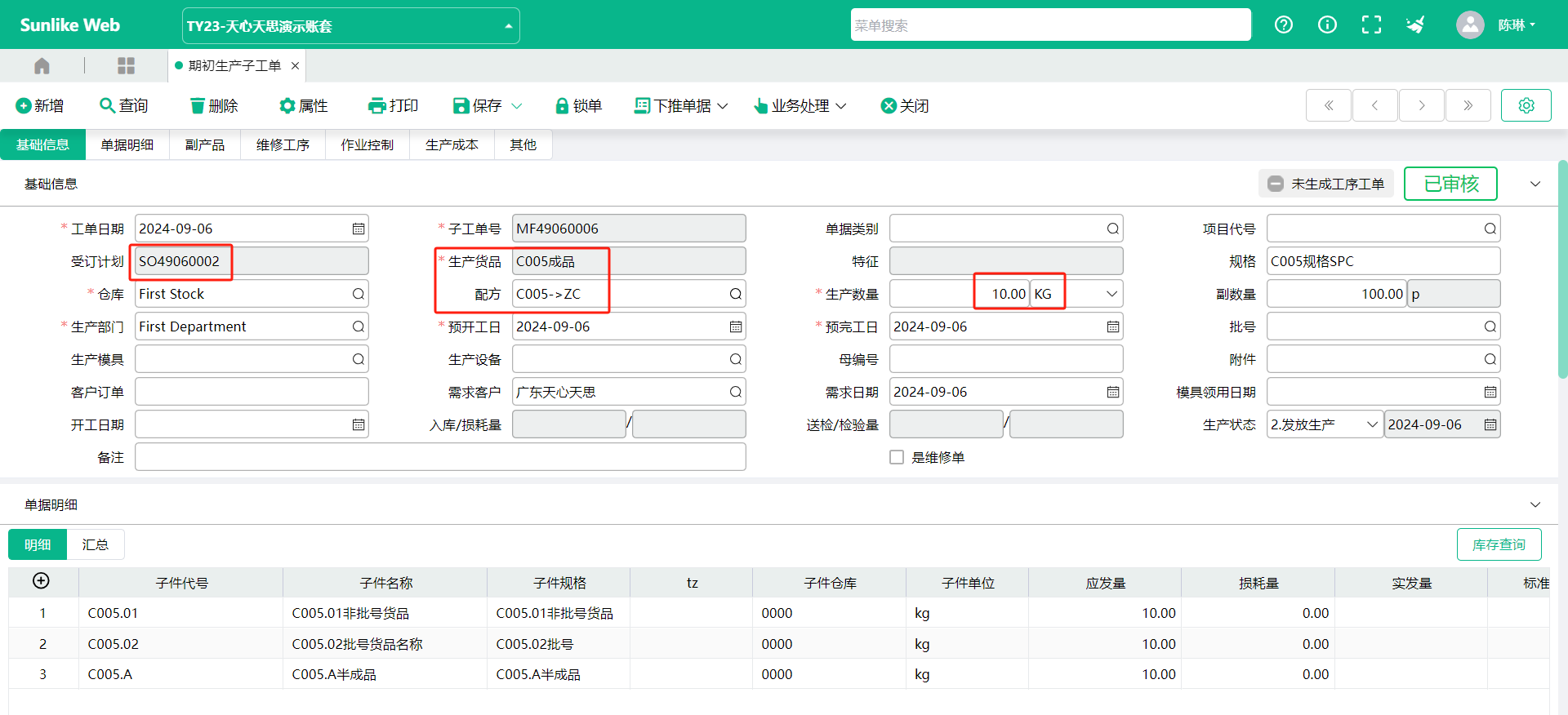Image resolution: width=1568 pixels, height=715 pixels.
Task: Switch to the 生产成本 tab
Action: pos(452,144)
